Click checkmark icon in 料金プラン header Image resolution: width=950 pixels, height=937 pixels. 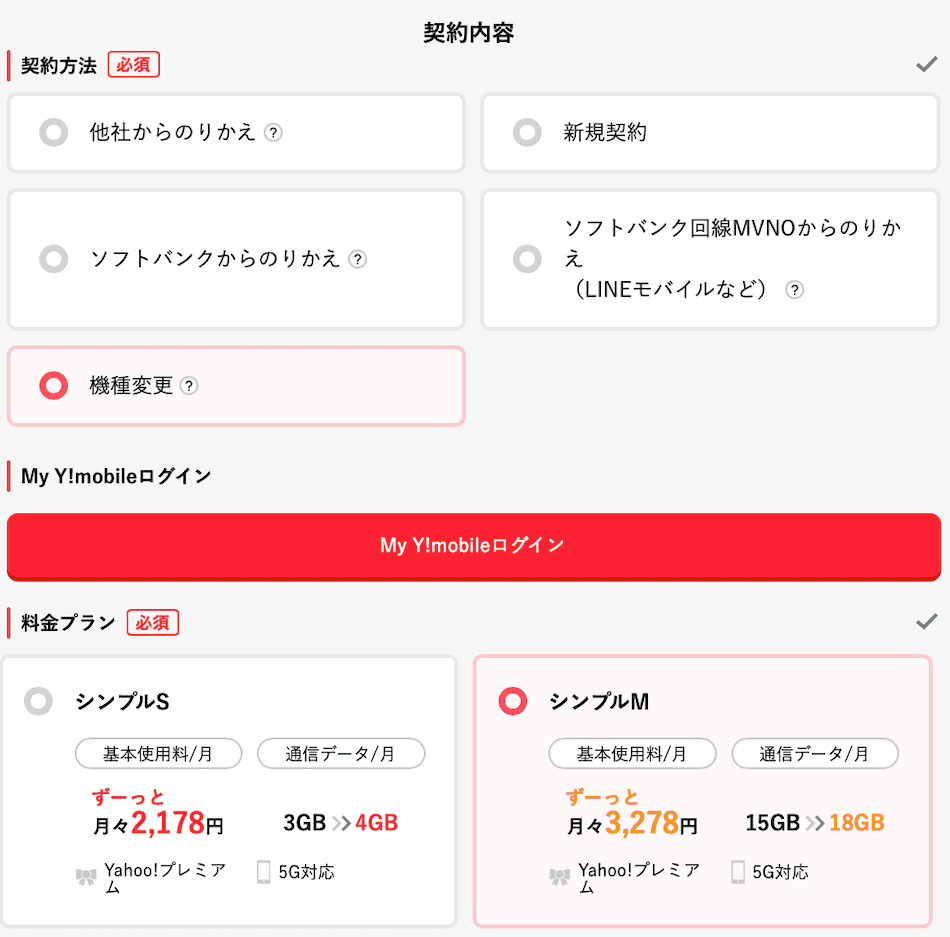tap(926, 621)
